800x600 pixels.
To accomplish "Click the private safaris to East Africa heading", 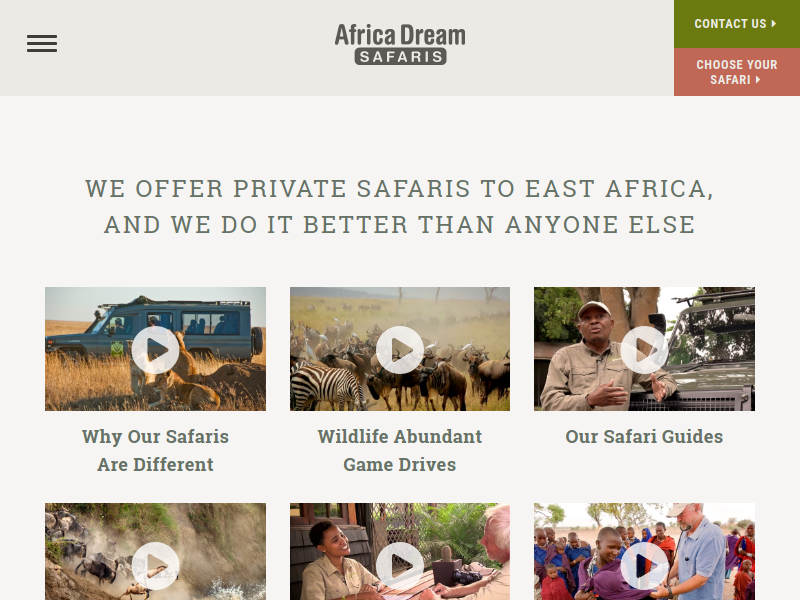I will click(x=399, y=207).
